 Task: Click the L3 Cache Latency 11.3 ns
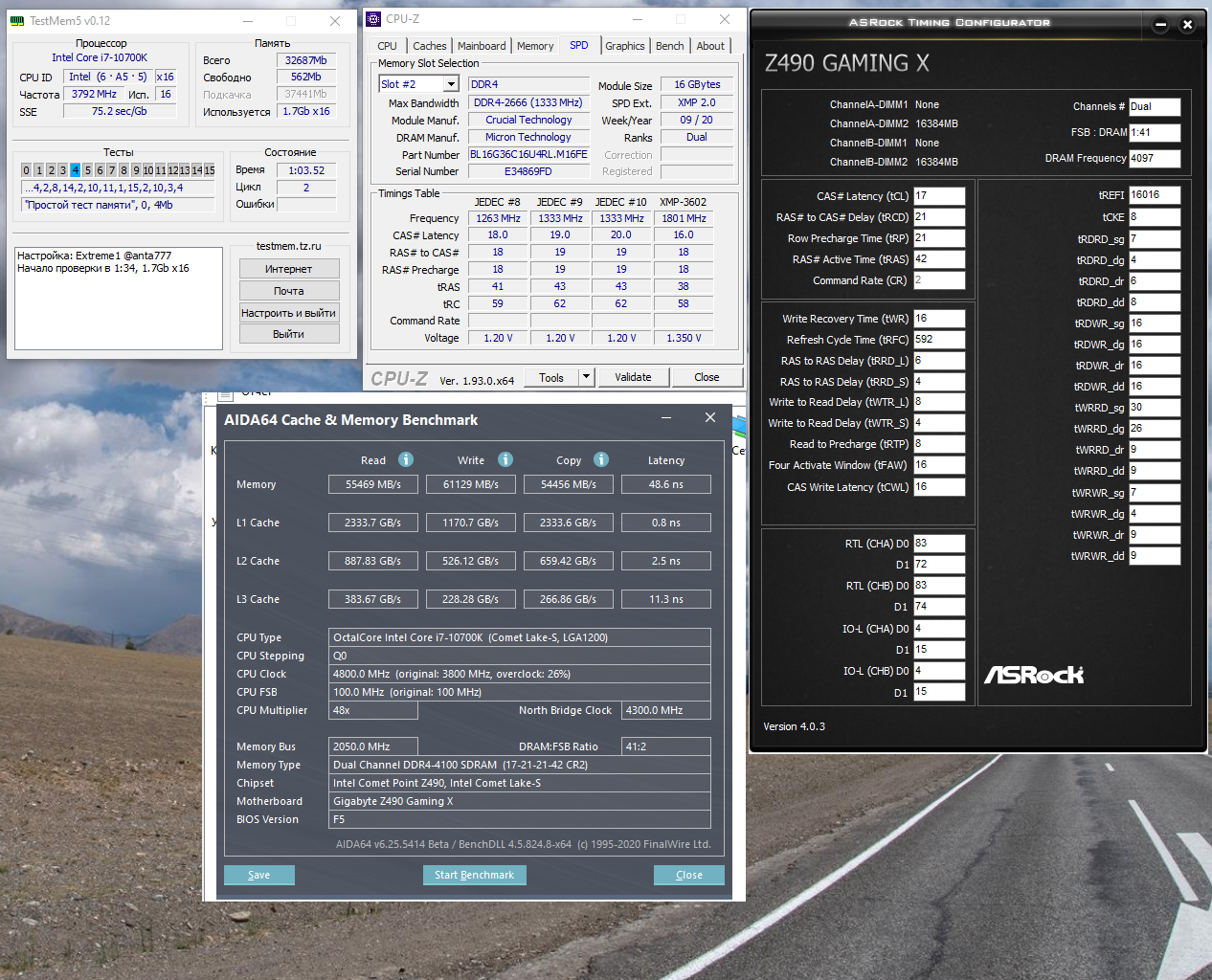point(666,599)
